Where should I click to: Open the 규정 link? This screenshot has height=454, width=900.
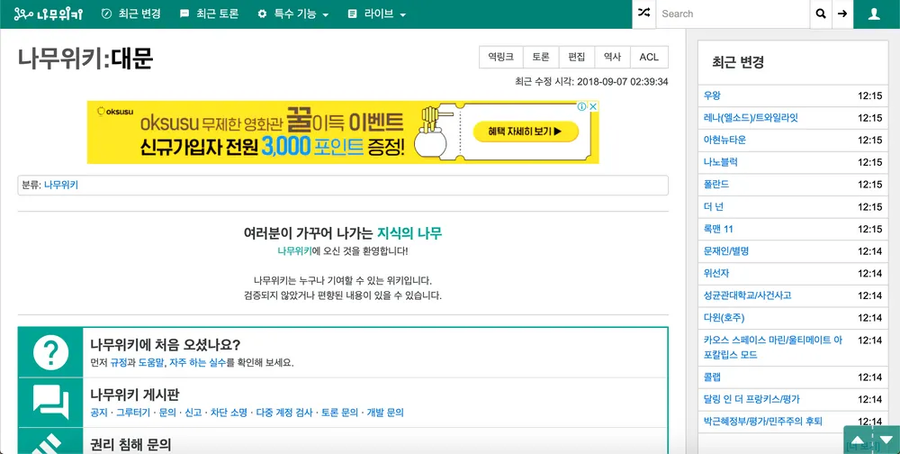pos(118,363)
